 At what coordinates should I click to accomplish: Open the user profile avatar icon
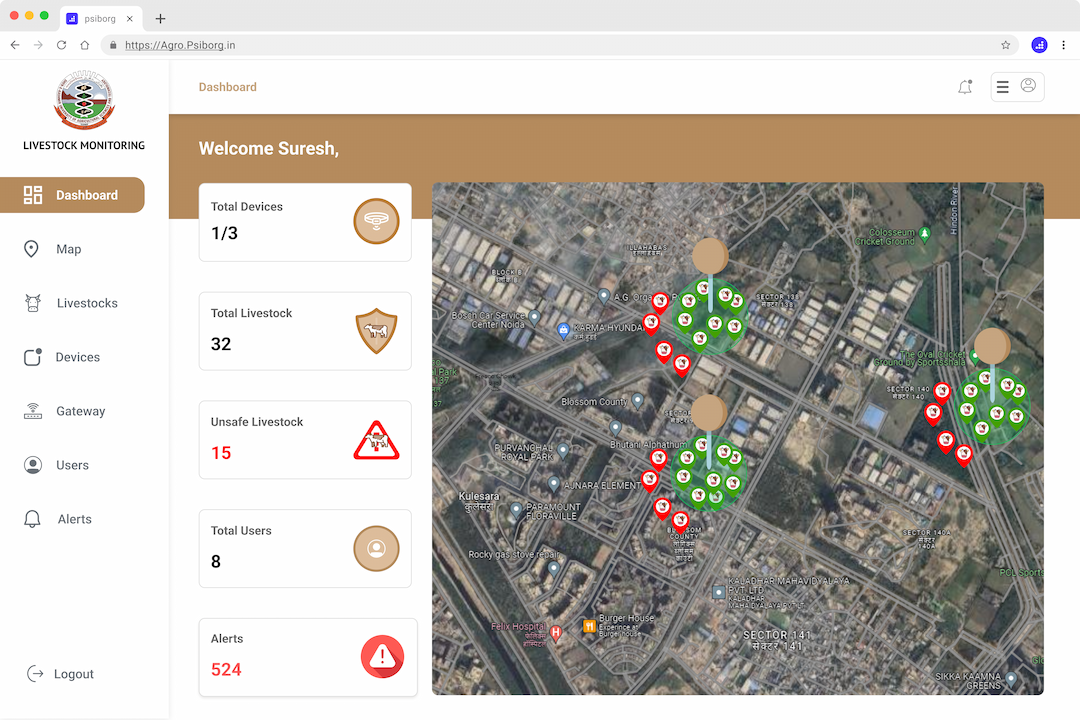coord(1028,85)
